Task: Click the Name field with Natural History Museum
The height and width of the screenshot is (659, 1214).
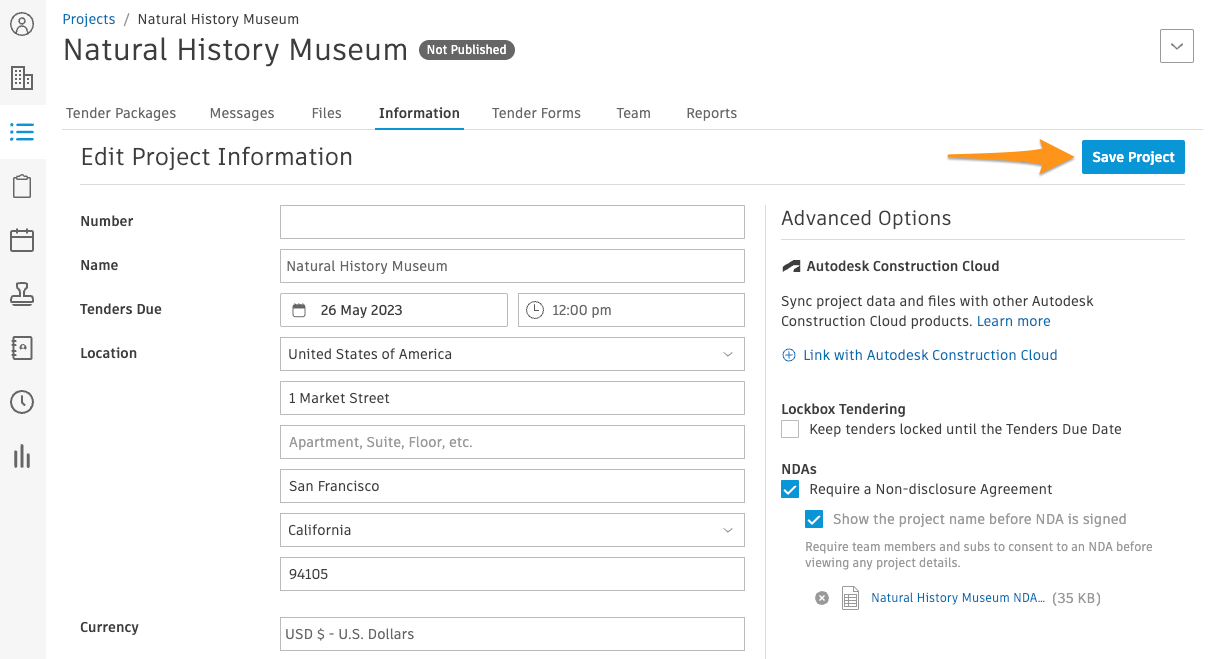Action: click(x=512, y=266)
